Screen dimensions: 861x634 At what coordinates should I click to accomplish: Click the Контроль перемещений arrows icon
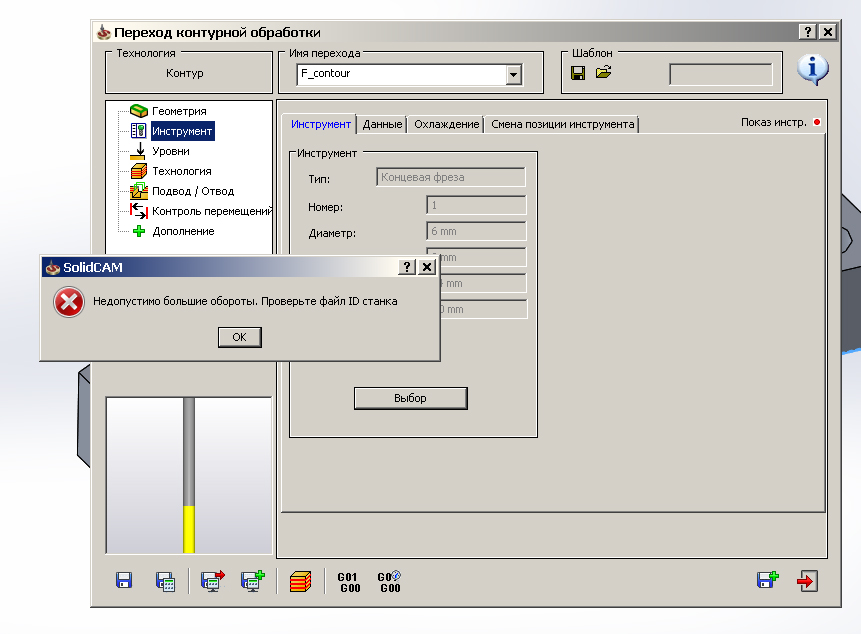(139, 211)
